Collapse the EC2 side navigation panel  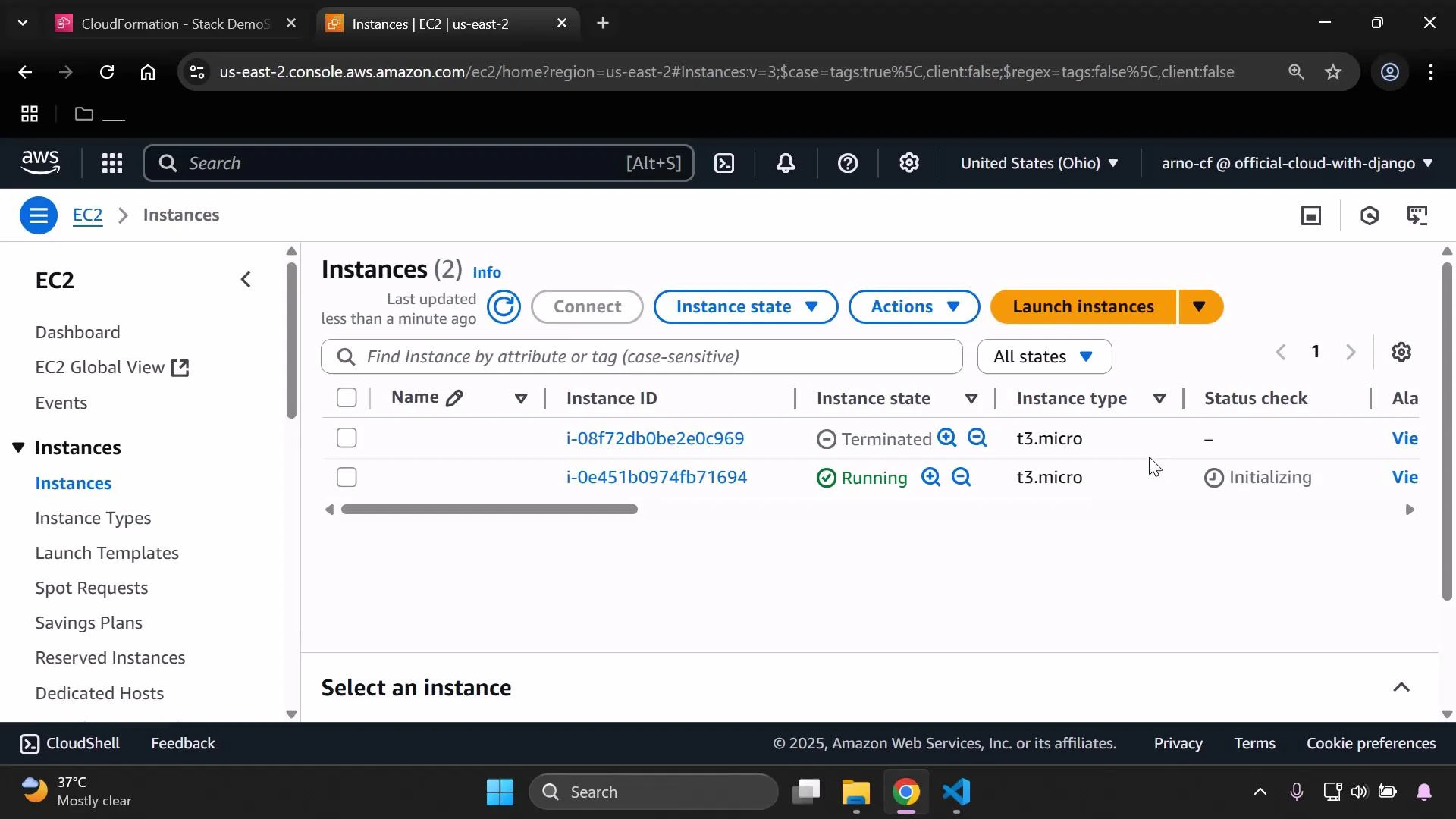[x=246, y=280]
